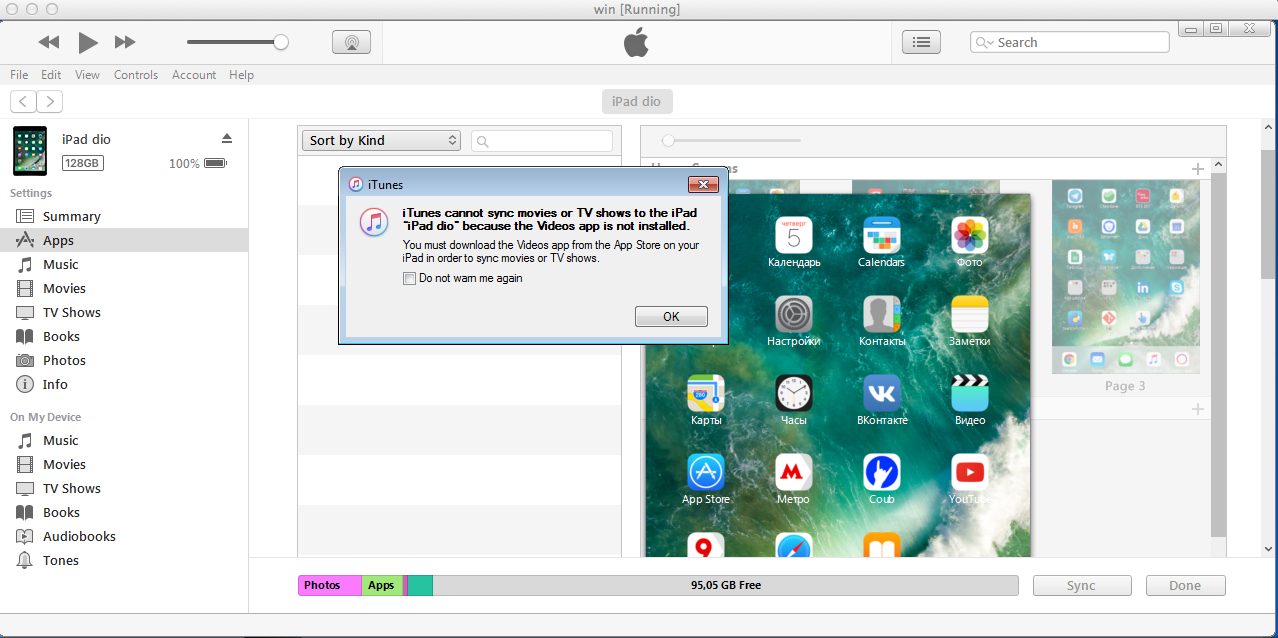Open Audiobooks under On My Device

pyautogui.click(x=124, y=536)
